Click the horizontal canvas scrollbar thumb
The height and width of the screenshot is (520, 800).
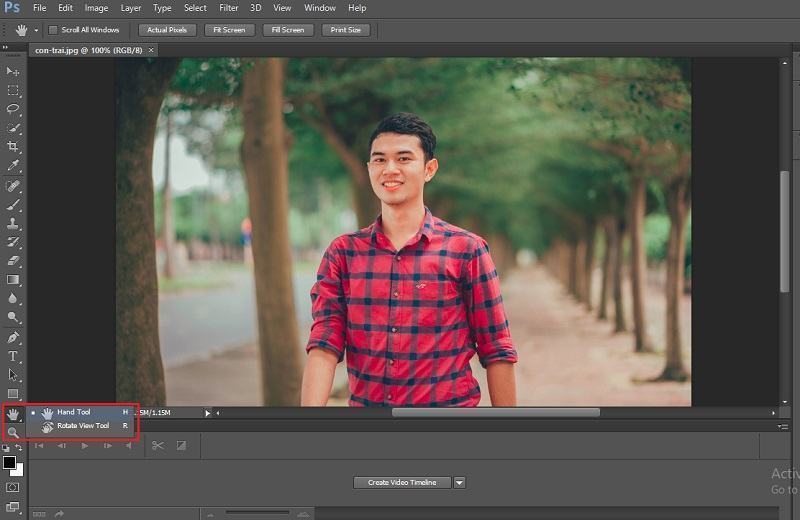pos(496,412)
